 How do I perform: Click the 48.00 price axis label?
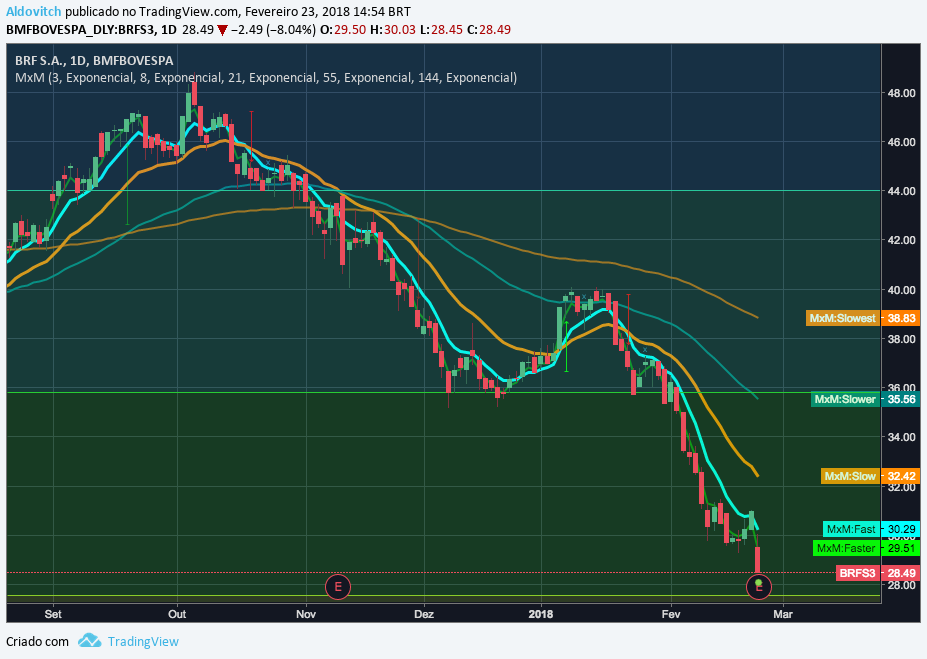[901, 93]
